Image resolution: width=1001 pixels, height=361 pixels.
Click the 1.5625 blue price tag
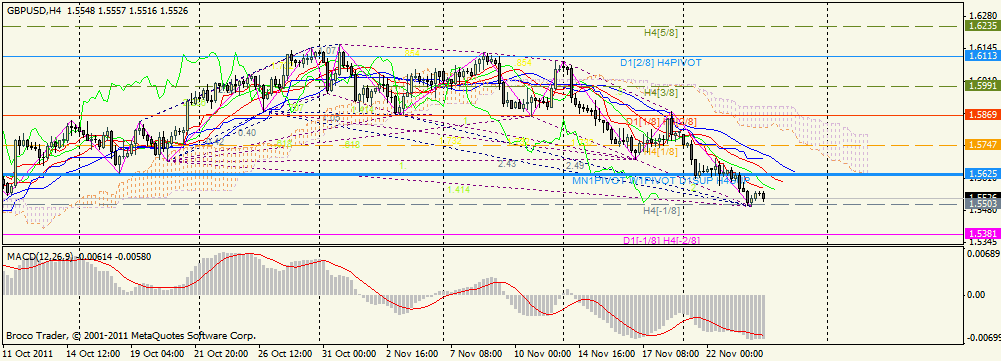[983, 174]
